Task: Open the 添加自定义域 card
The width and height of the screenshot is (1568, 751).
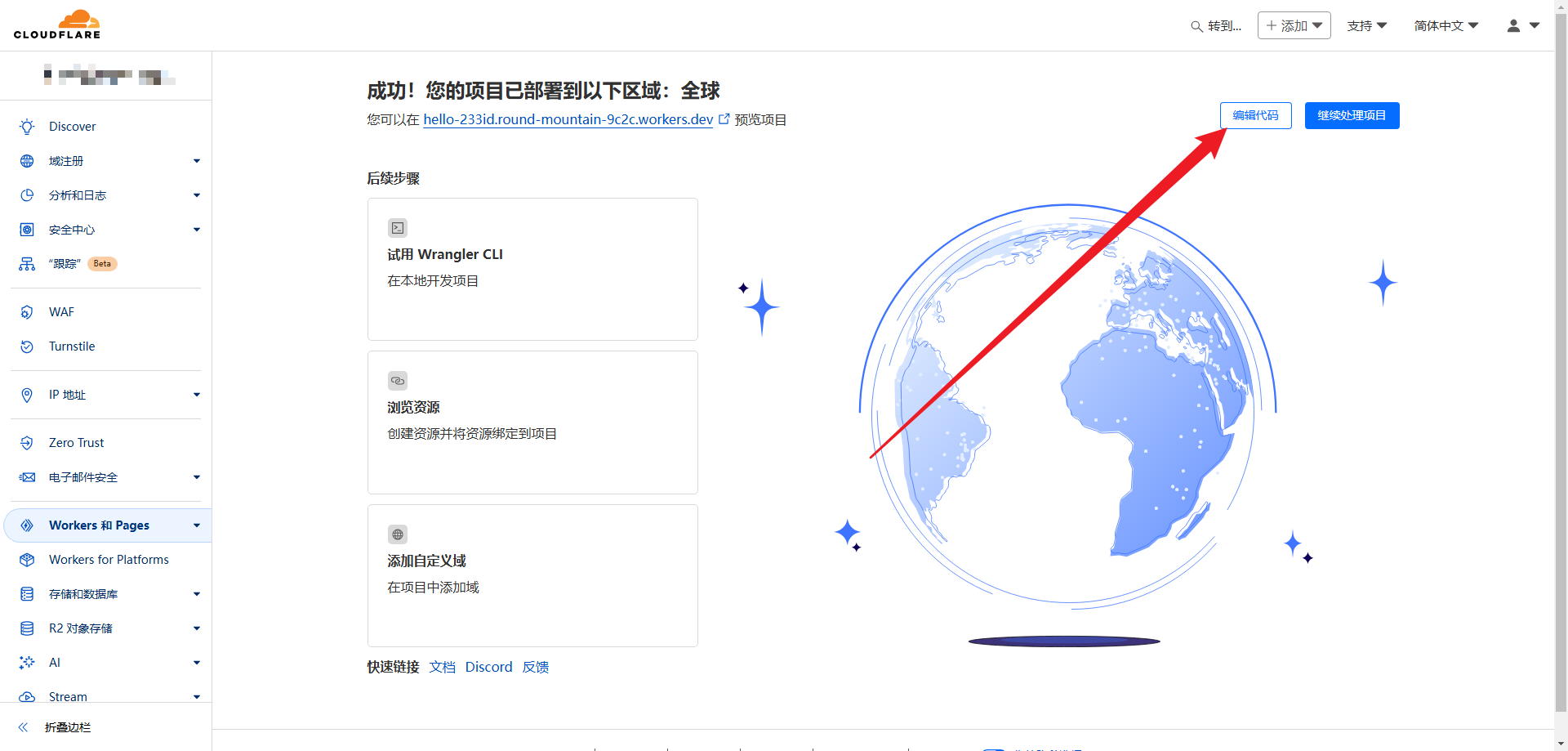Action: [532, 575]
